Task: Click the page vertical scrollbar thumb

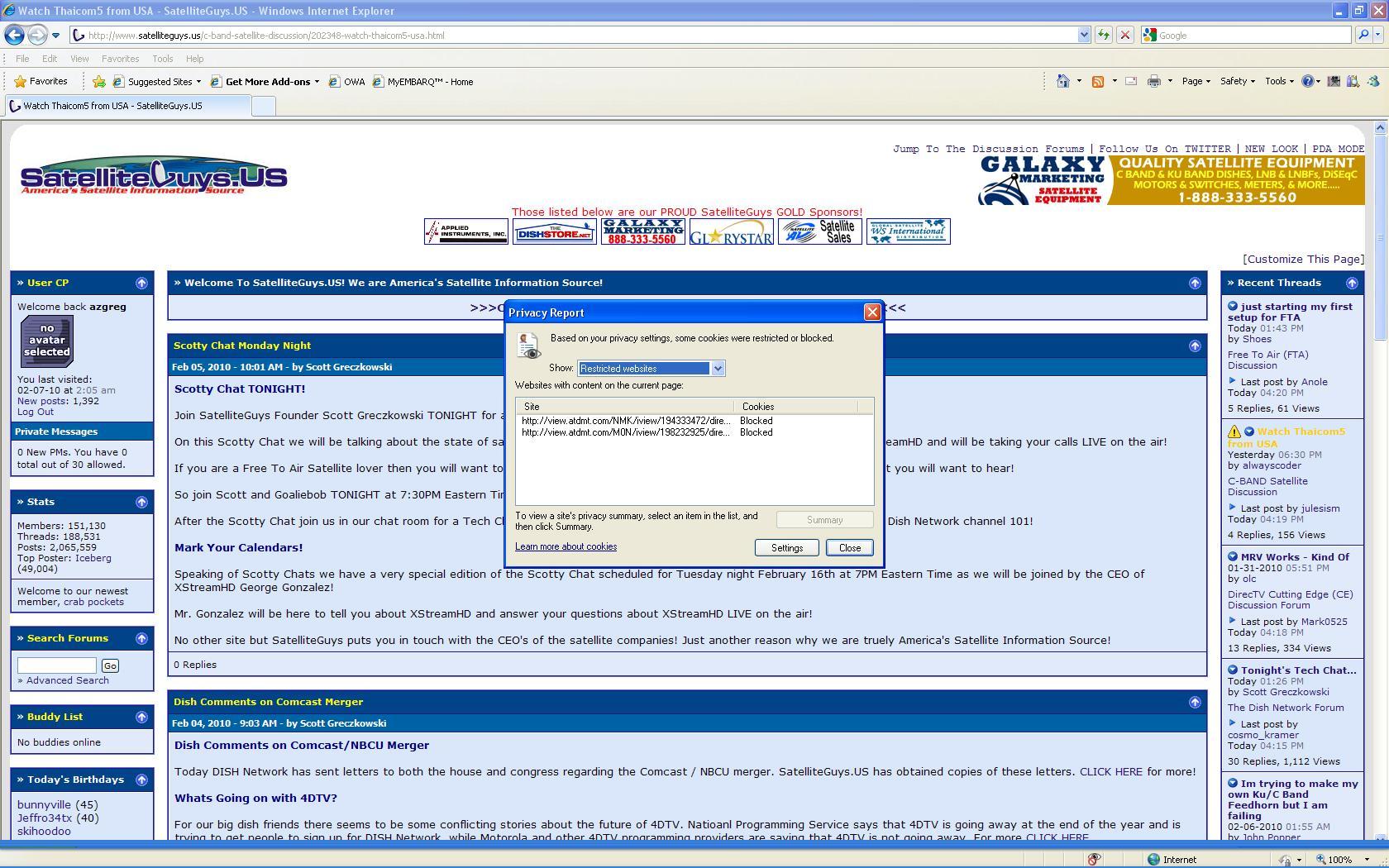Action: 1379,236
